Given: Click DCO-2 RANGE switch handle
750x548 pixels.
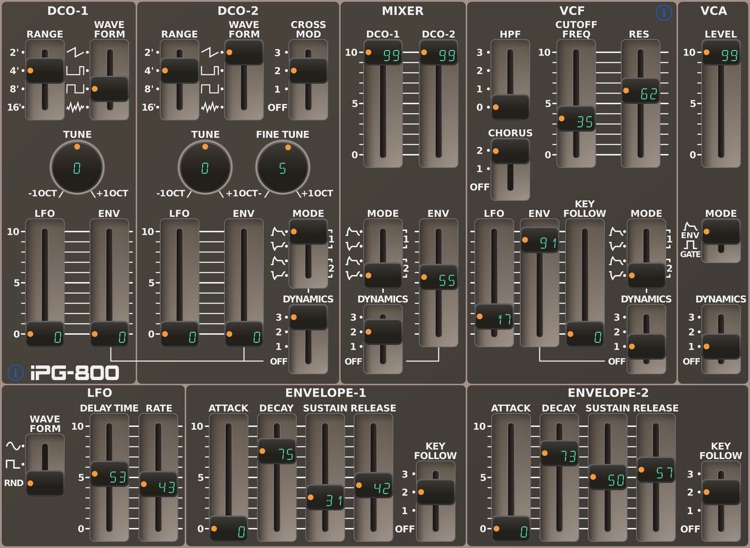Looking at the screenshot, I should pyautogui.click(x=179, y=71).
